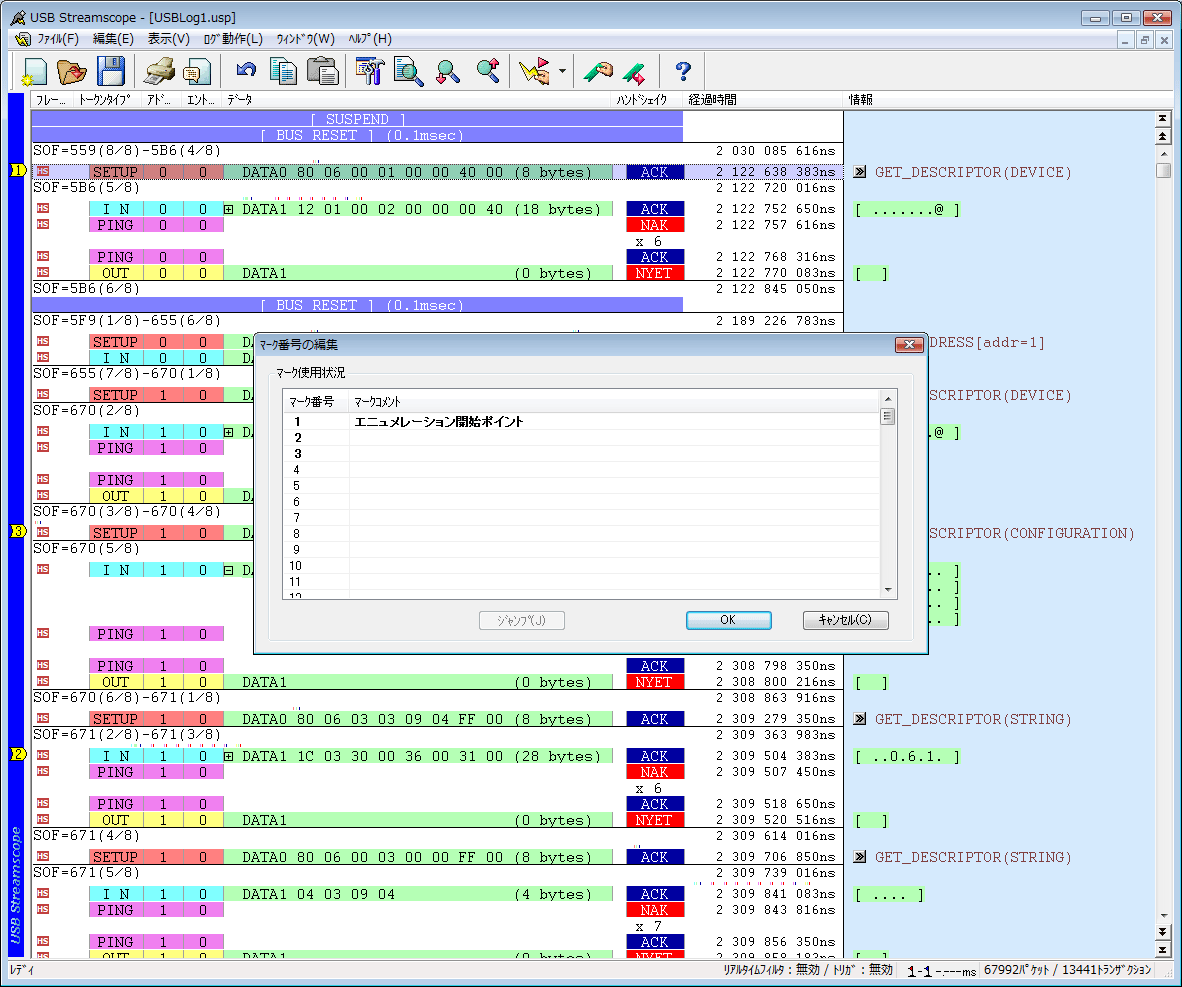Select mark number 7 row in the list
The image size is (1182, 987).
point(580,517)
